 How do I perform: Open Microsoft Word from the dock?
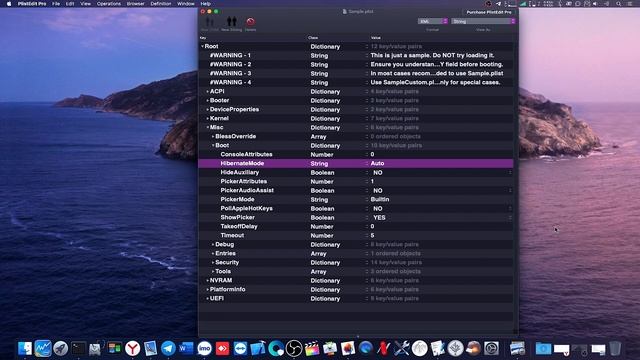(x=186, y=349)
